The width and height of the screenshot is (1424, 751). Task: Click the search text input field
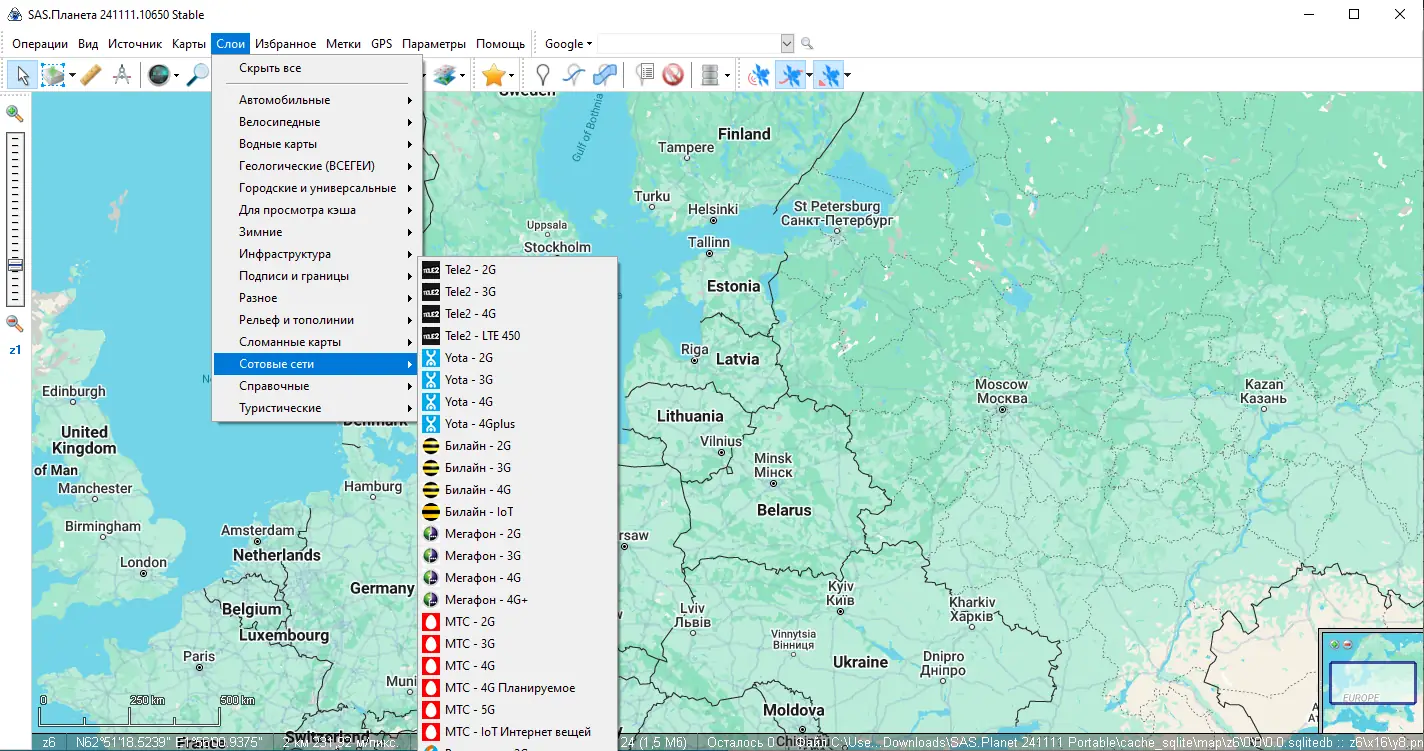click(x=688, y=44)
